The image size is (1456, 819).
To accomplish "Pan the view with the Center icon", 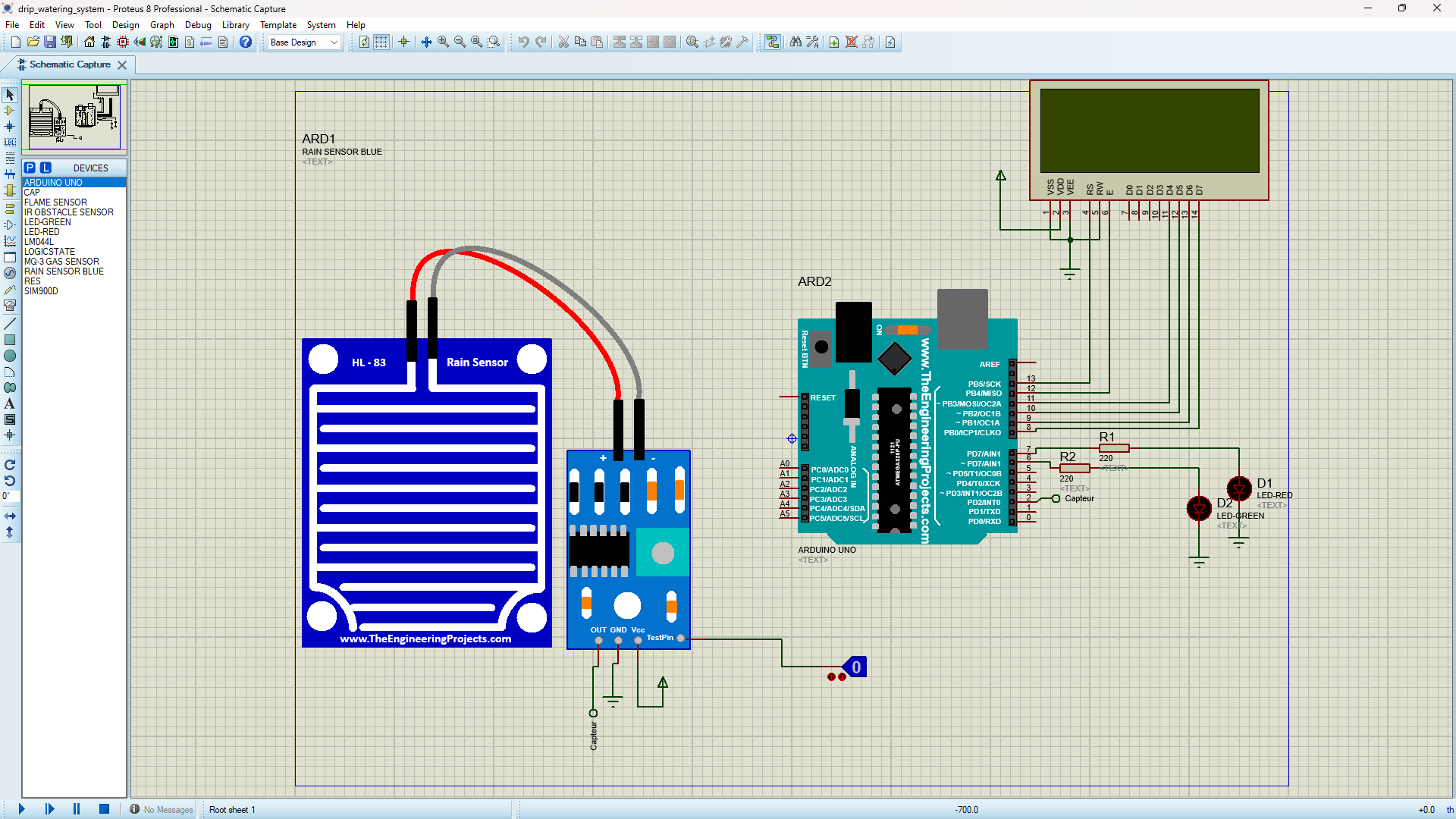I will (x=426, y=42).
